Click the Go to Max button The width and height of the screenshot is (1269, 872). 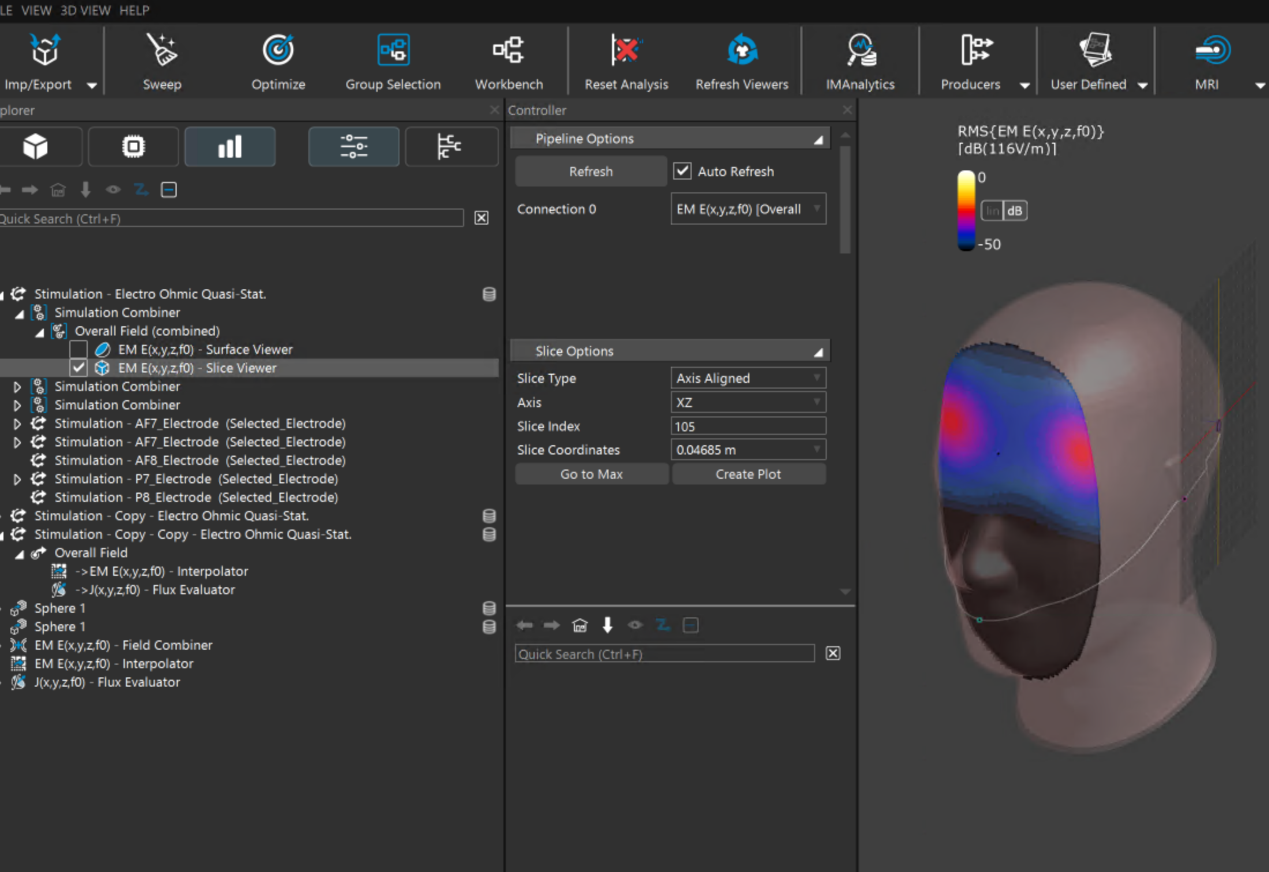pos(591,474)
